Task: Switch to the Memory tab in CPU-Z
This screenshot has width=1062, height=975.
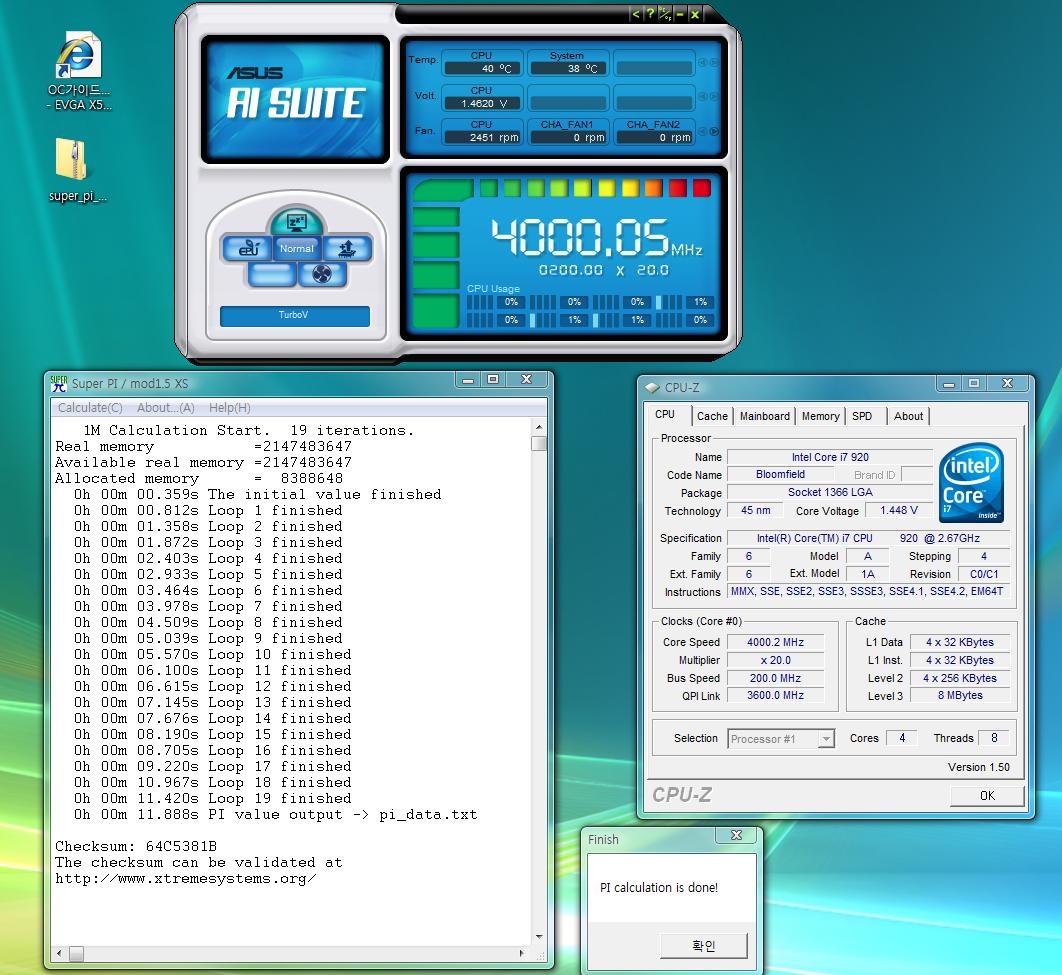Action: pos(820,416)
